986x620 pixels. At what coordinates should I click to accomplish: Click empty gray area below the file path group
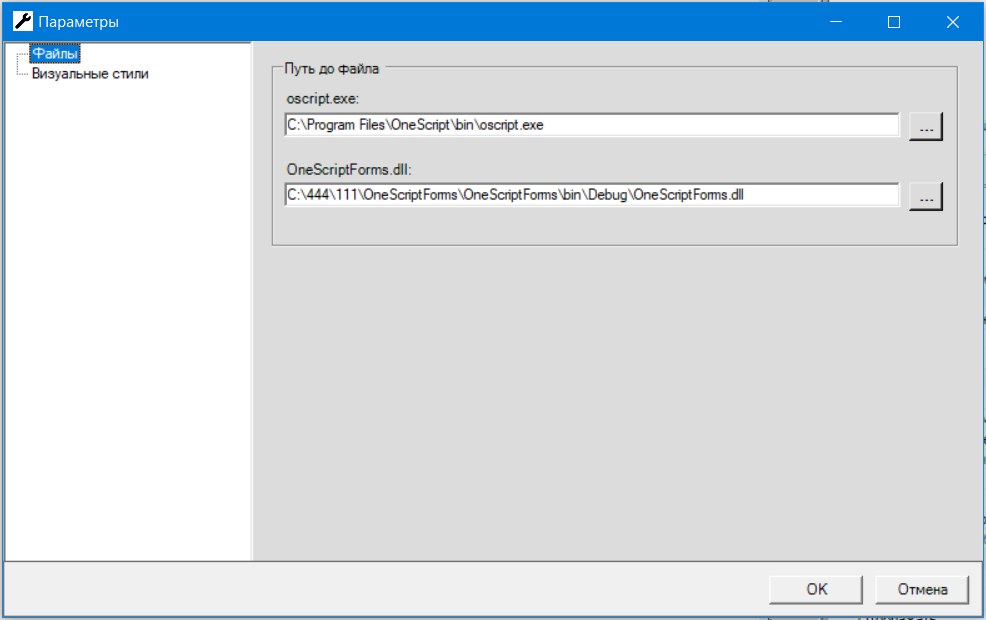(615, 400)
